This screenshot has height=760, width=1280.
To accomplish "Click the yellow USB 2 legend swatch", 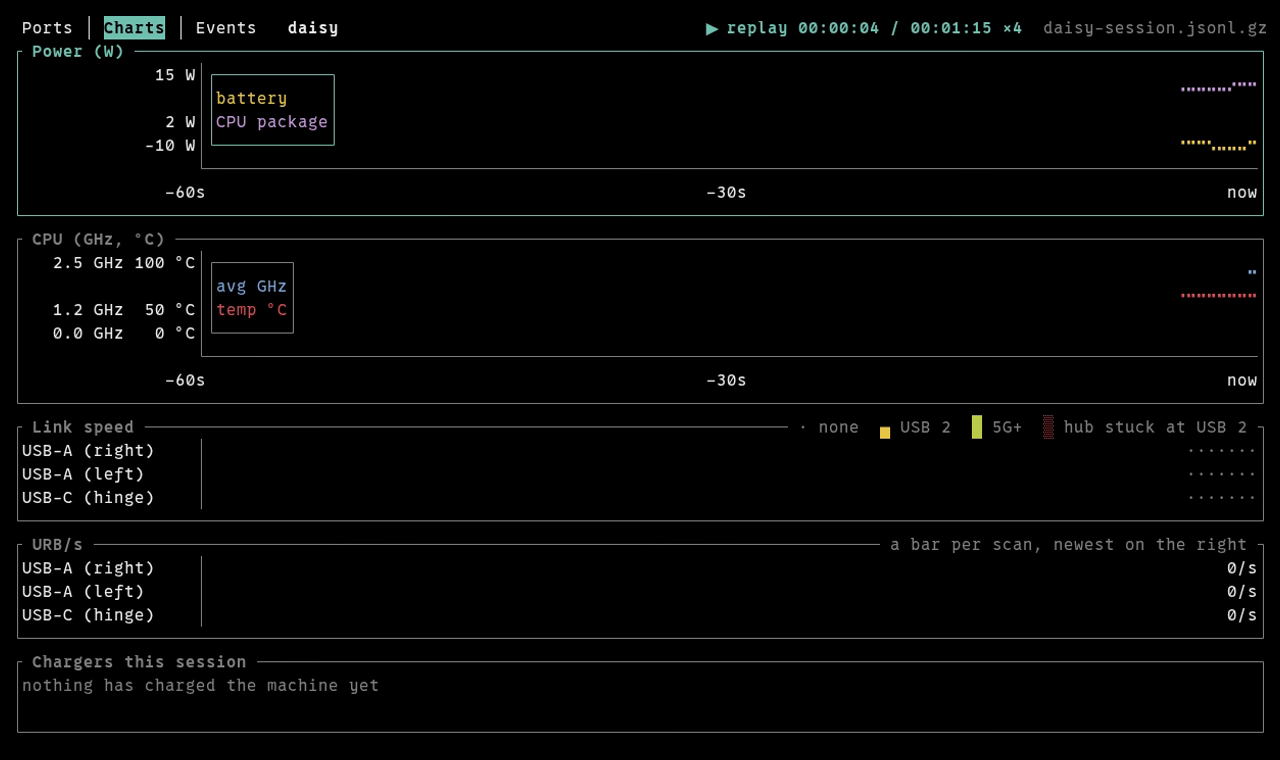I will click(x=885, y=432).
